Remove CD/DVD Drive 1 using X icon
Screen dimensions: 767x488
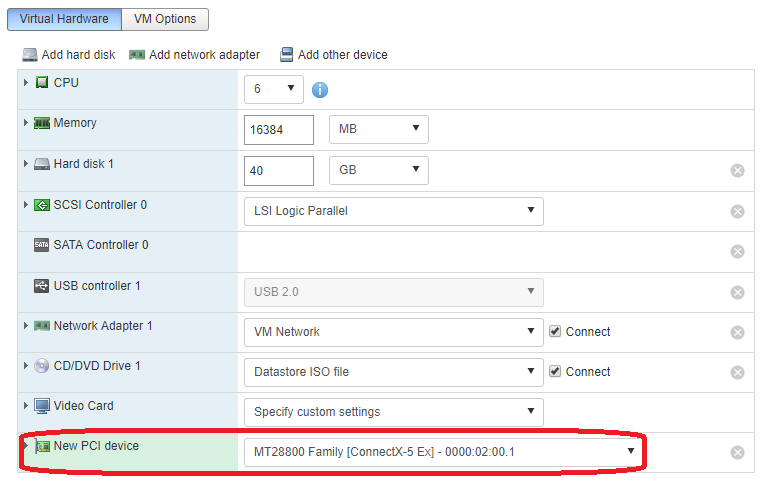coord(738,372)
